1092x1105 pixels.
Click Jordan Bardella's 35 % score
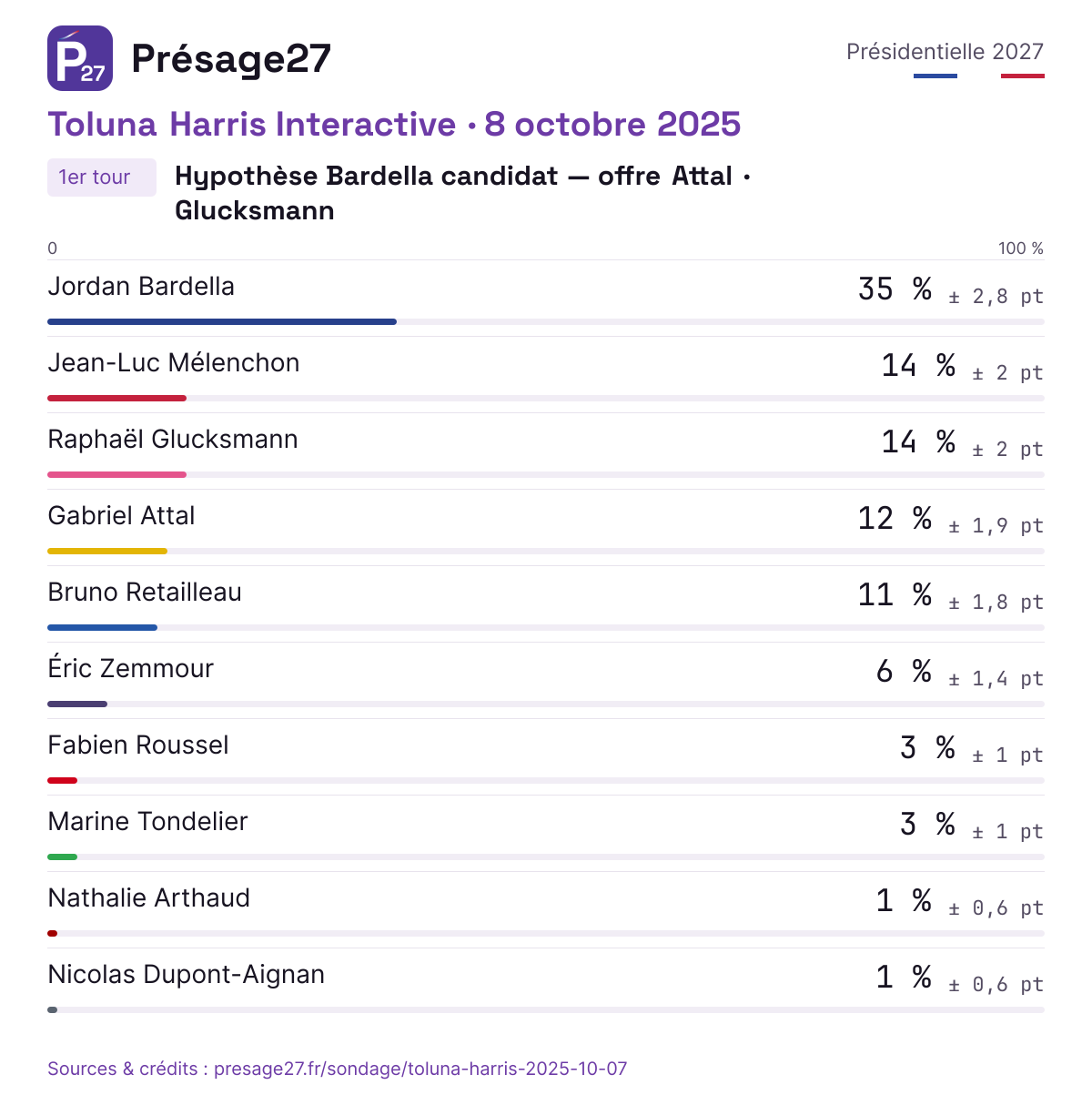coord(895,289)
